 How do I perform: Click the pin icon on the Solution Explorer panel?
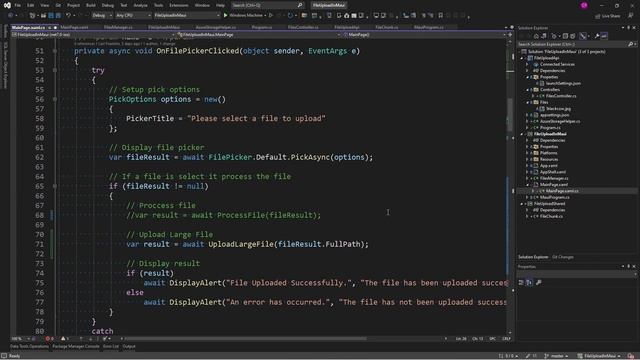click(629, 28)
